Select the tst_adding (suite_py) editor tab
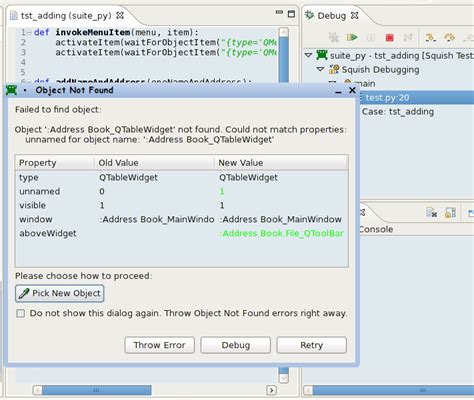Screen dimensions: 474x400 pyautogui.click(x=67, y=16)
